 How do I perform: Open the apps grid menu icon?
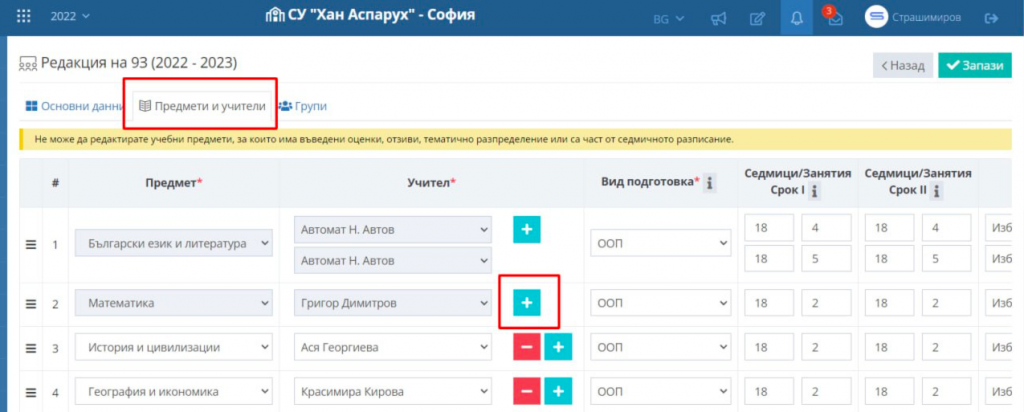[x=24, y=17]
